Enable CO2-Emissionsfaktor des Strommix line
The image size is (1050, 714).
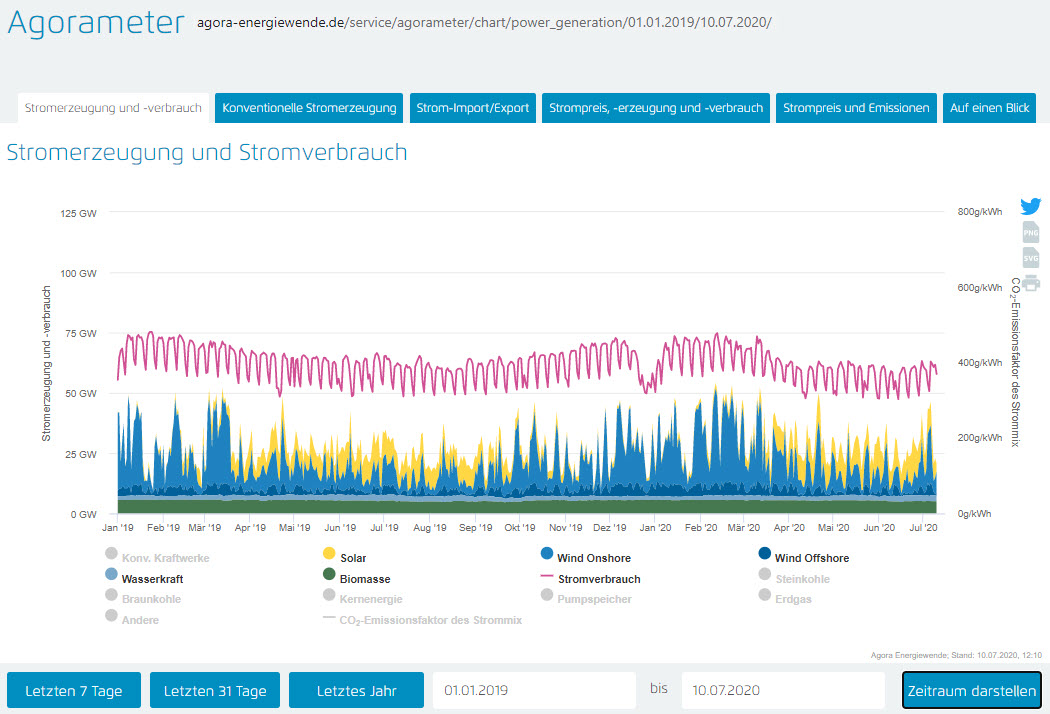click(x=430, y=620)
